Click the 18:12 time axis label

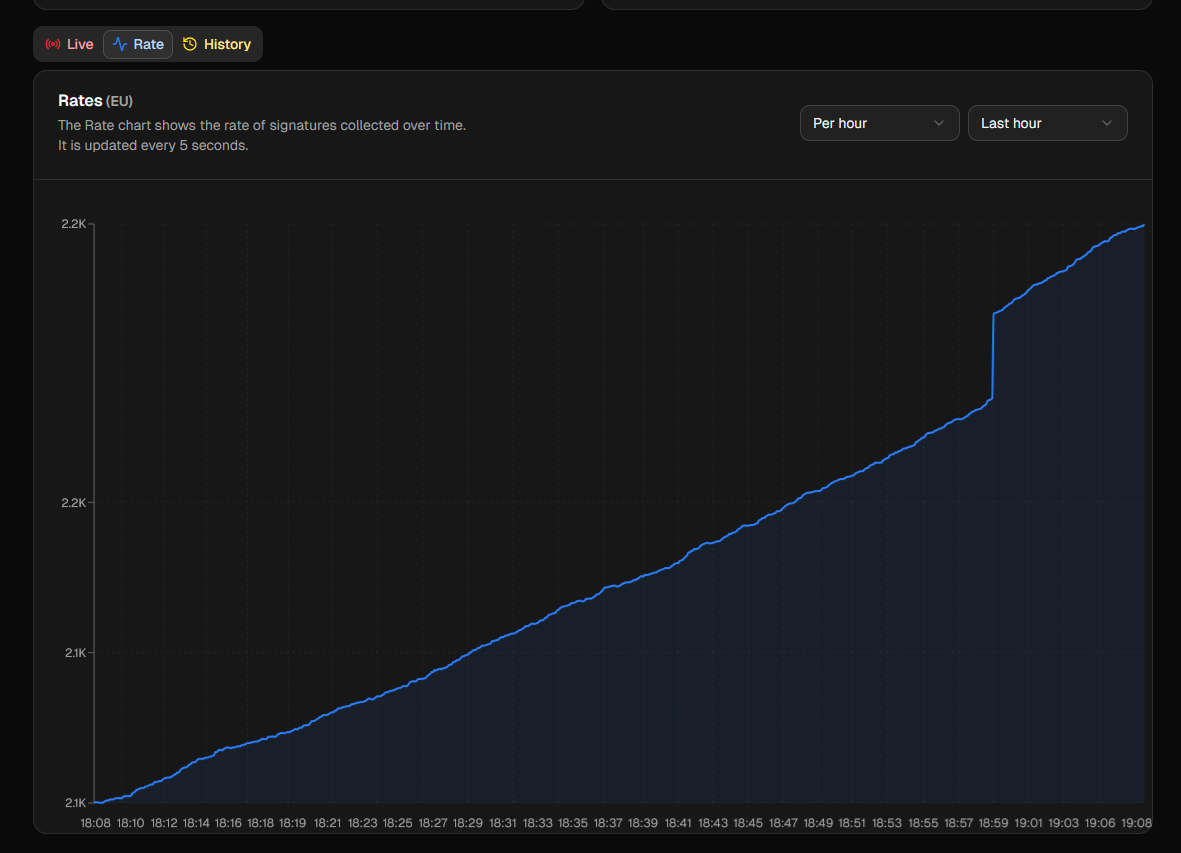click(163, 823)
